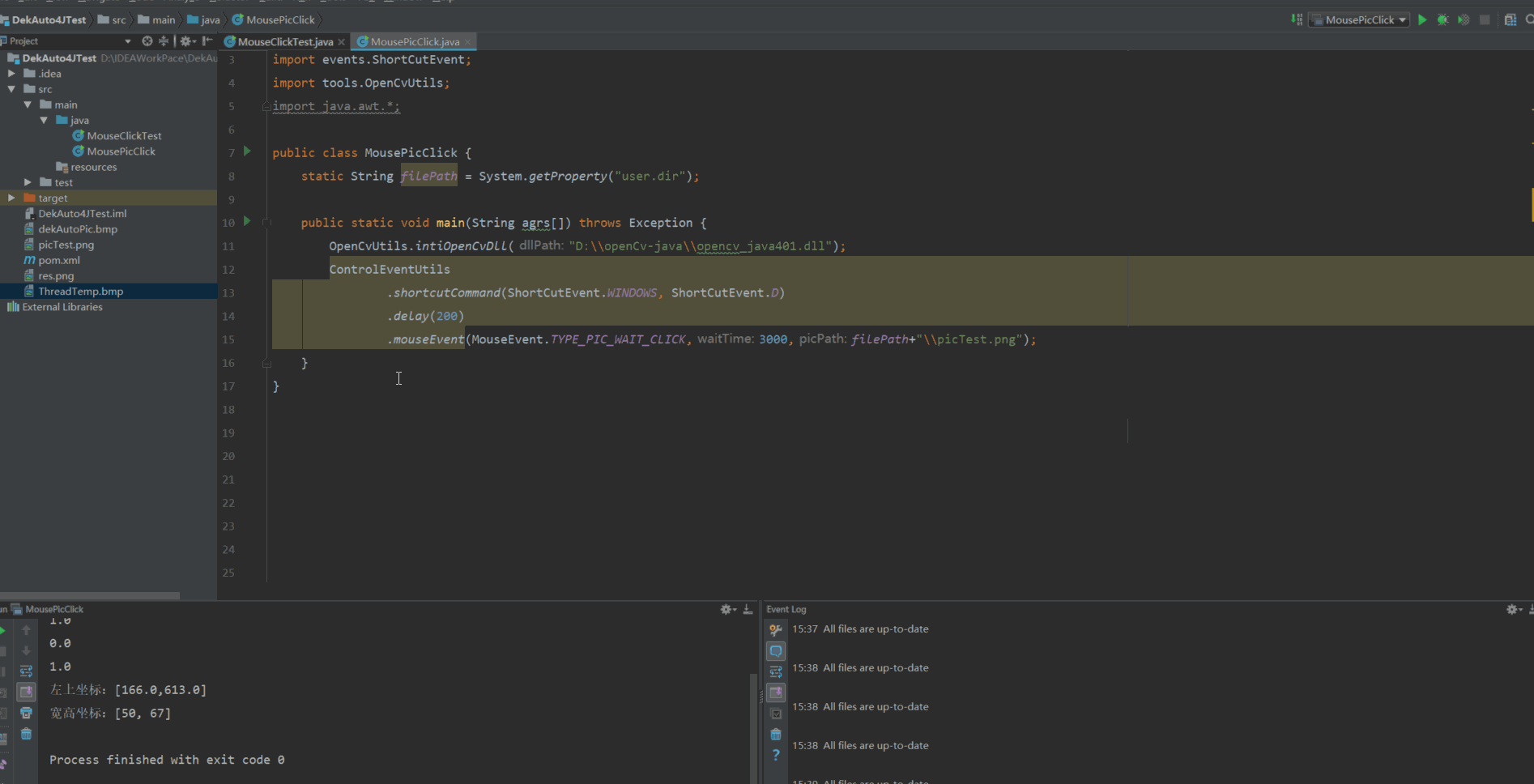Hide the Run tool window
The width and height of the screenshot is (1534, 784).
[x=748, y=609]
